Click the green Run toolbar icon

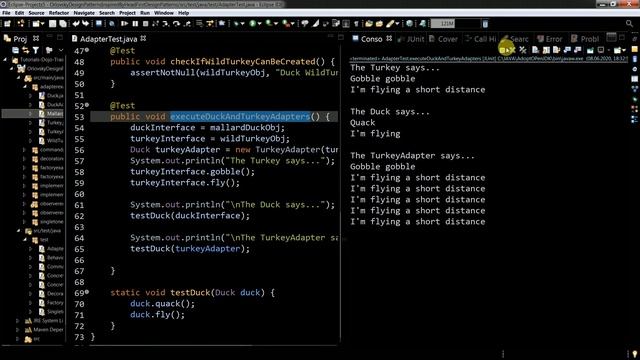click(252, 24)
